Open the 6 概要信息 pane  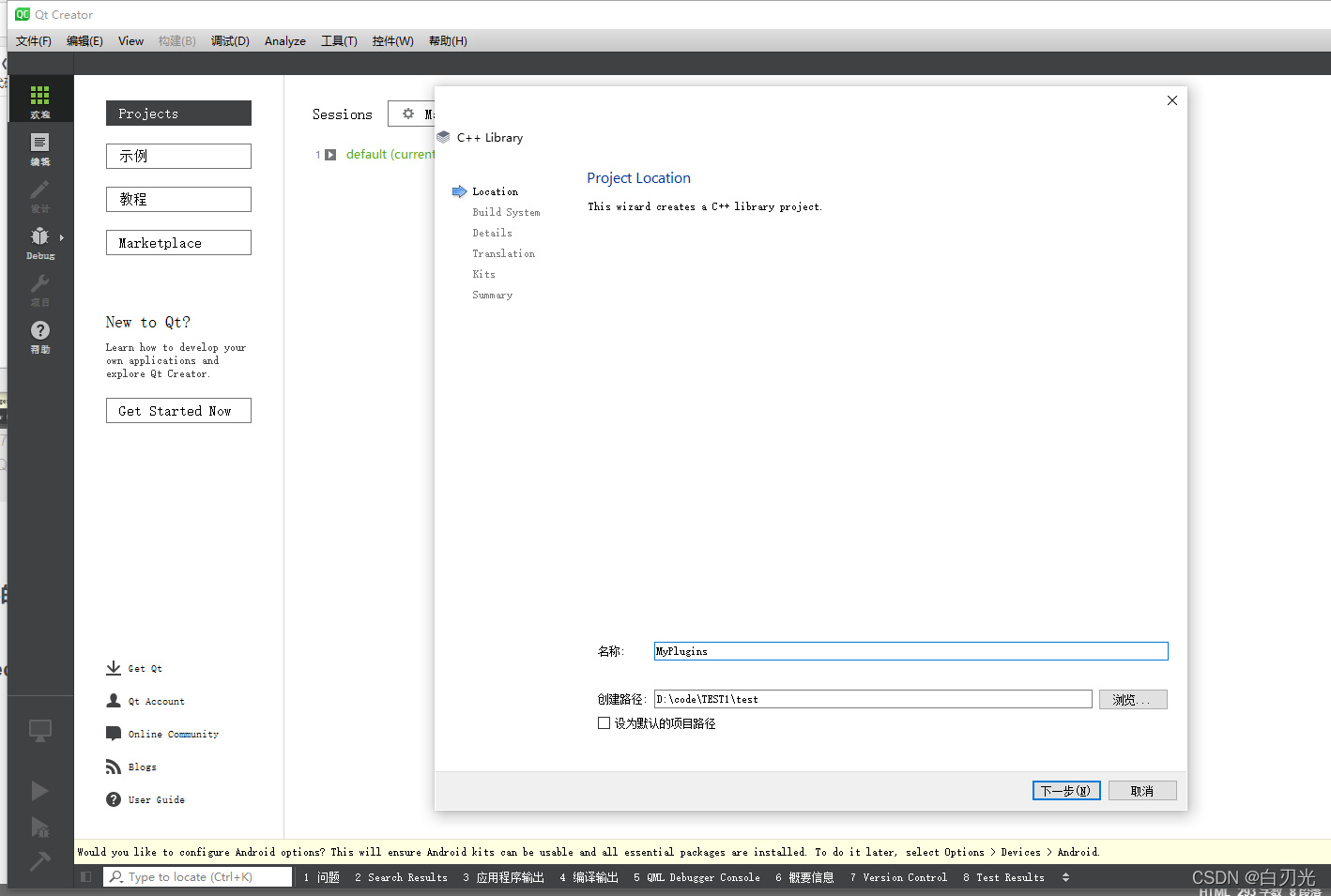[804, 877]
